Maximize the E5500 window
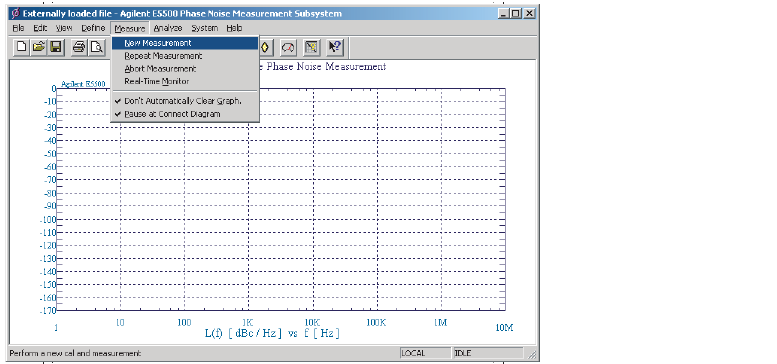Viewport: 777px width, 364px height. pyautogui.click(x=515, y=14)
